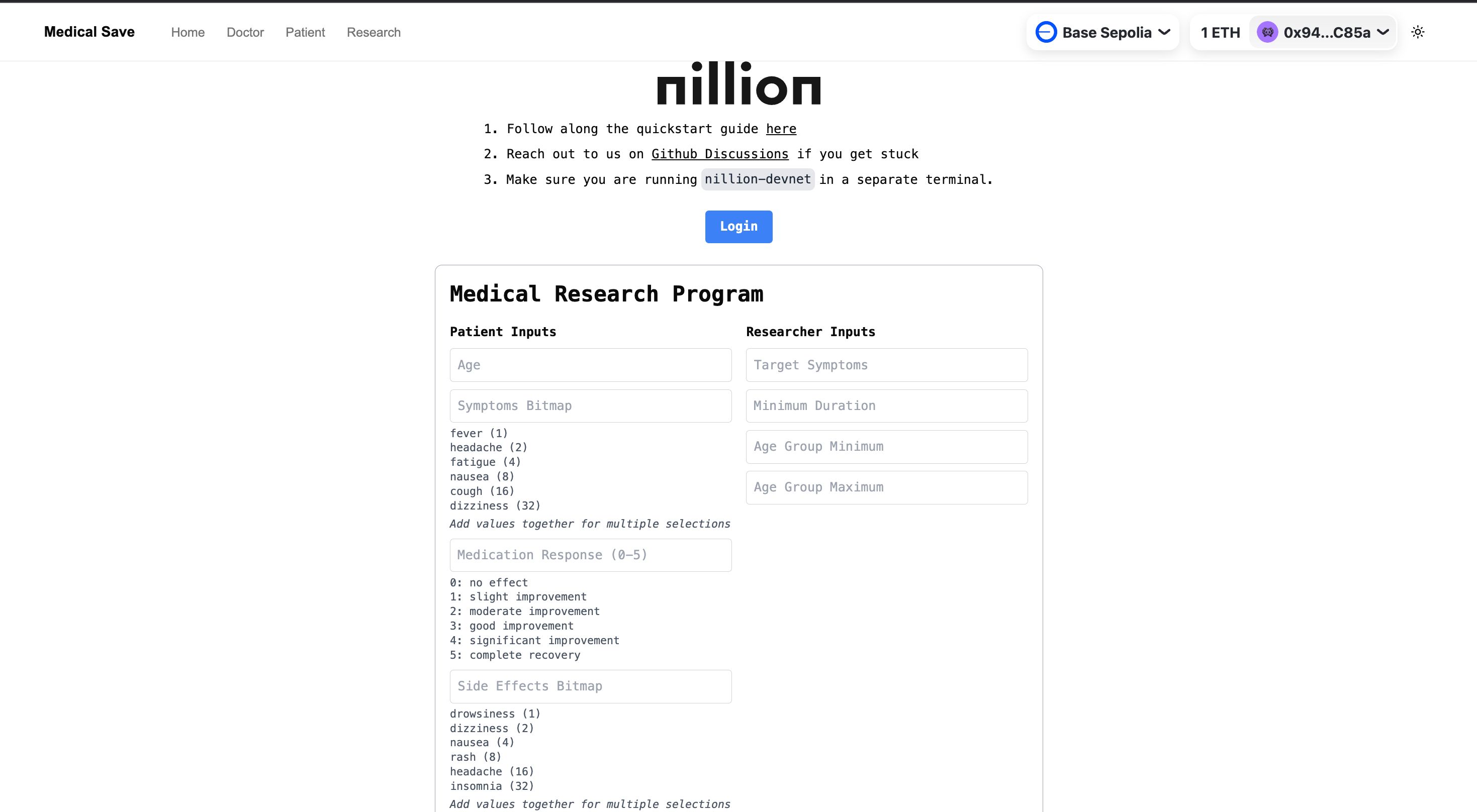Viewport: 1477px width, 812px height.
Task: Click the wallet address icon 0x94...C85a
Action: pyautogui.click(x=1267, y=32)
